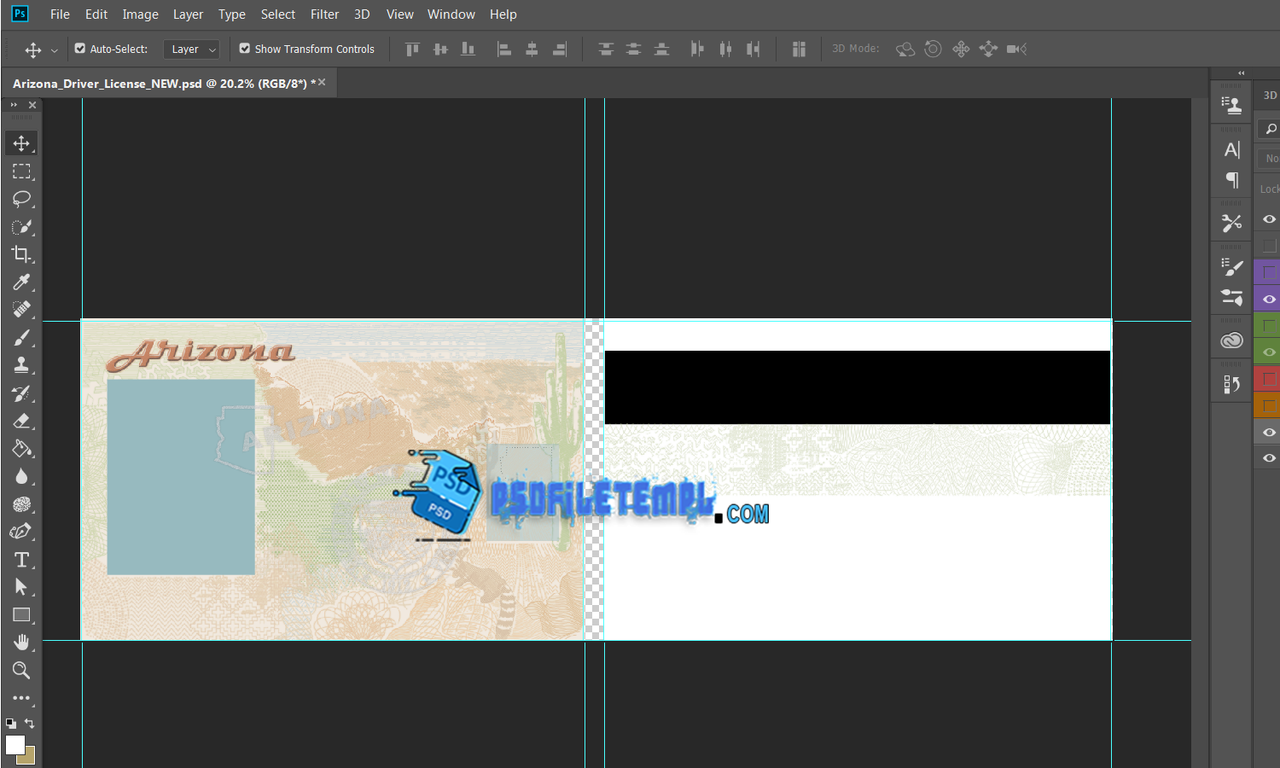Open the Character panel icon
The height and width of the screenshot is (768, 1280).
(1232, 150)
